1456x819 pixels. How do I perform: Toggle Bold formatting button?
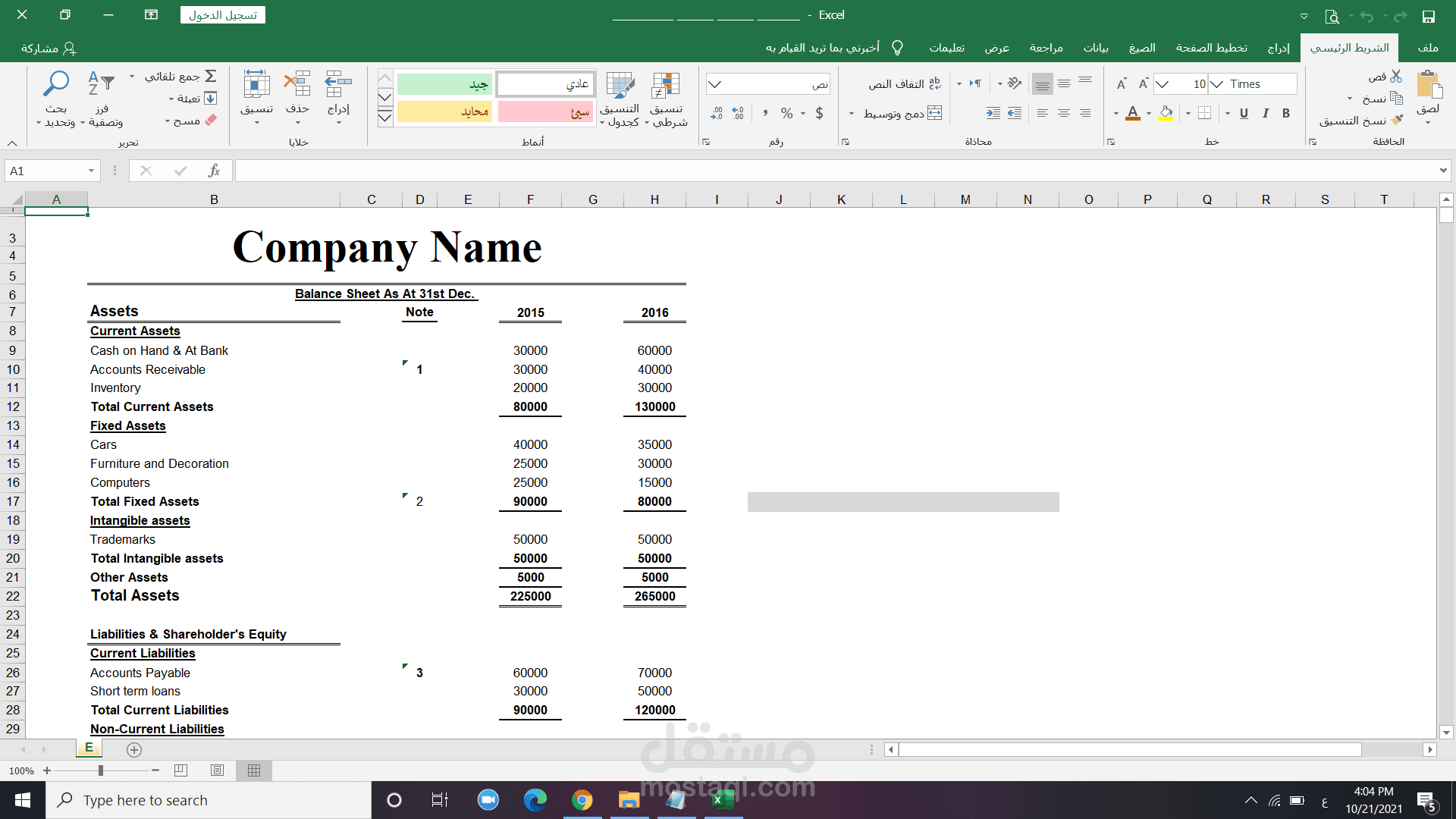1286,113
